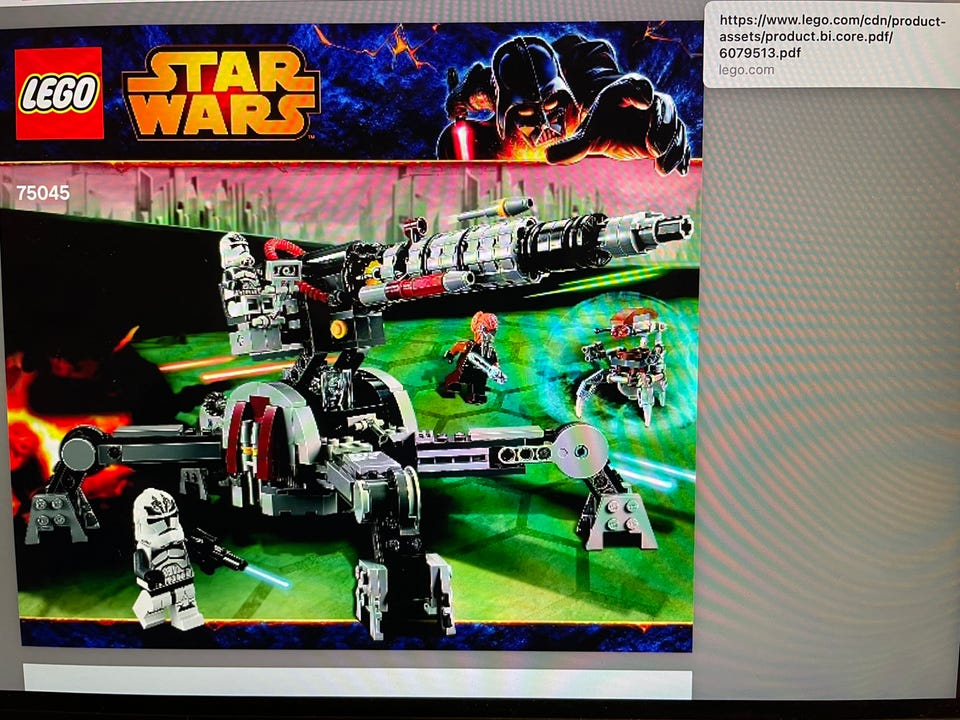Click the Star Wars logo
960x720 pixels.
coord(221,92)
